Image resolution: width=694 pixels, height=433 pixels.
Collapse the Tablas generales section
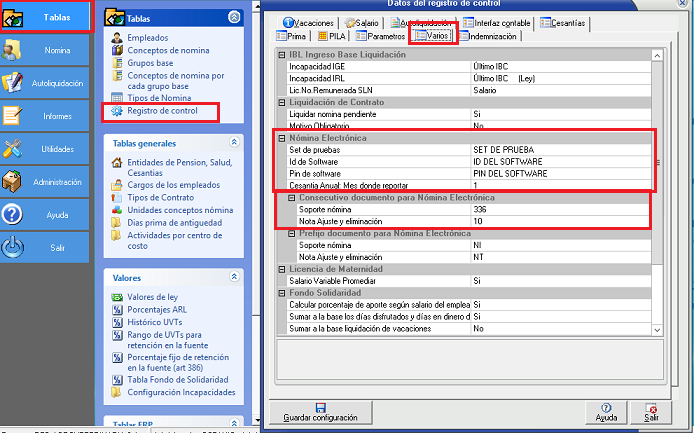tap(234, 143)
